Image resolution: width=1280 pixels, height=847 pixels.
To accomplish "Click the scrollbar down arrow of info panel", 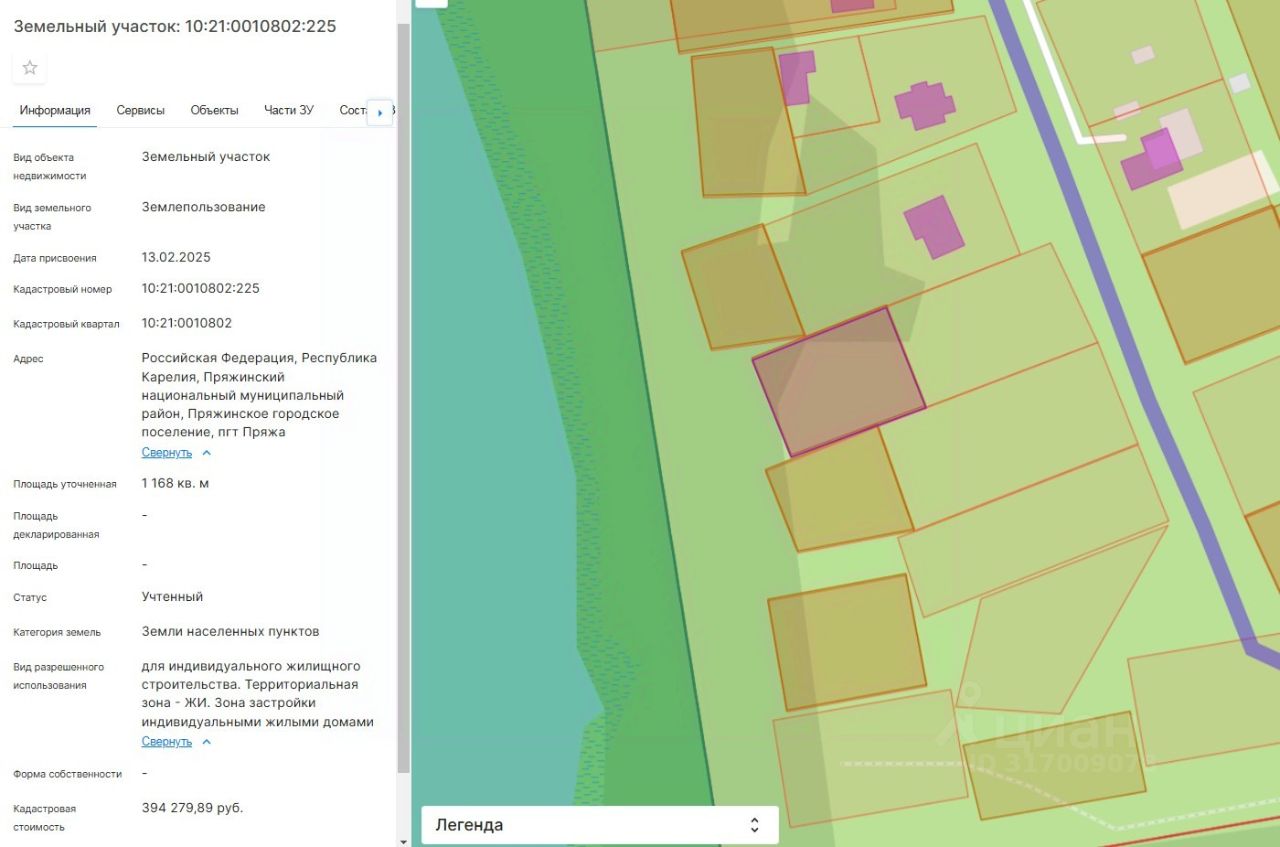I will coord(403,841).
